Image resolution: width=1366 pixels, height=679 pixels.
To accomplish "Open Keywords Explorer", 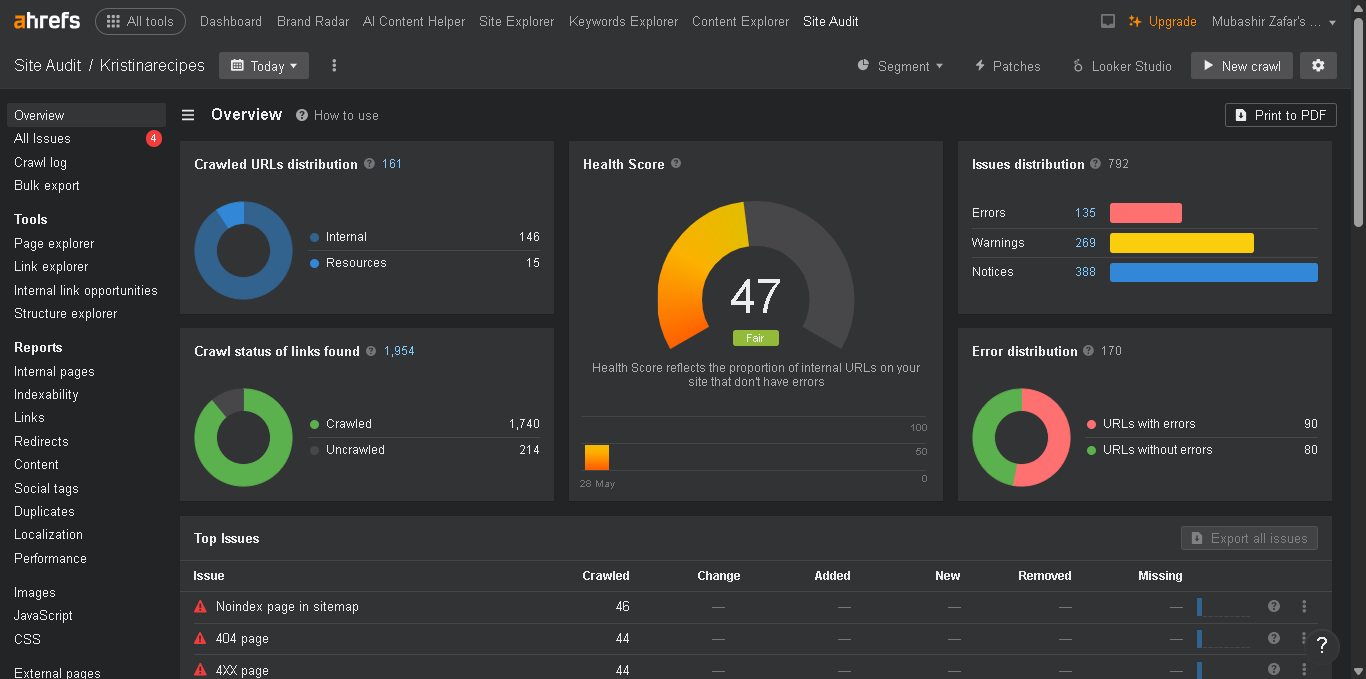I will coord(623,21).
